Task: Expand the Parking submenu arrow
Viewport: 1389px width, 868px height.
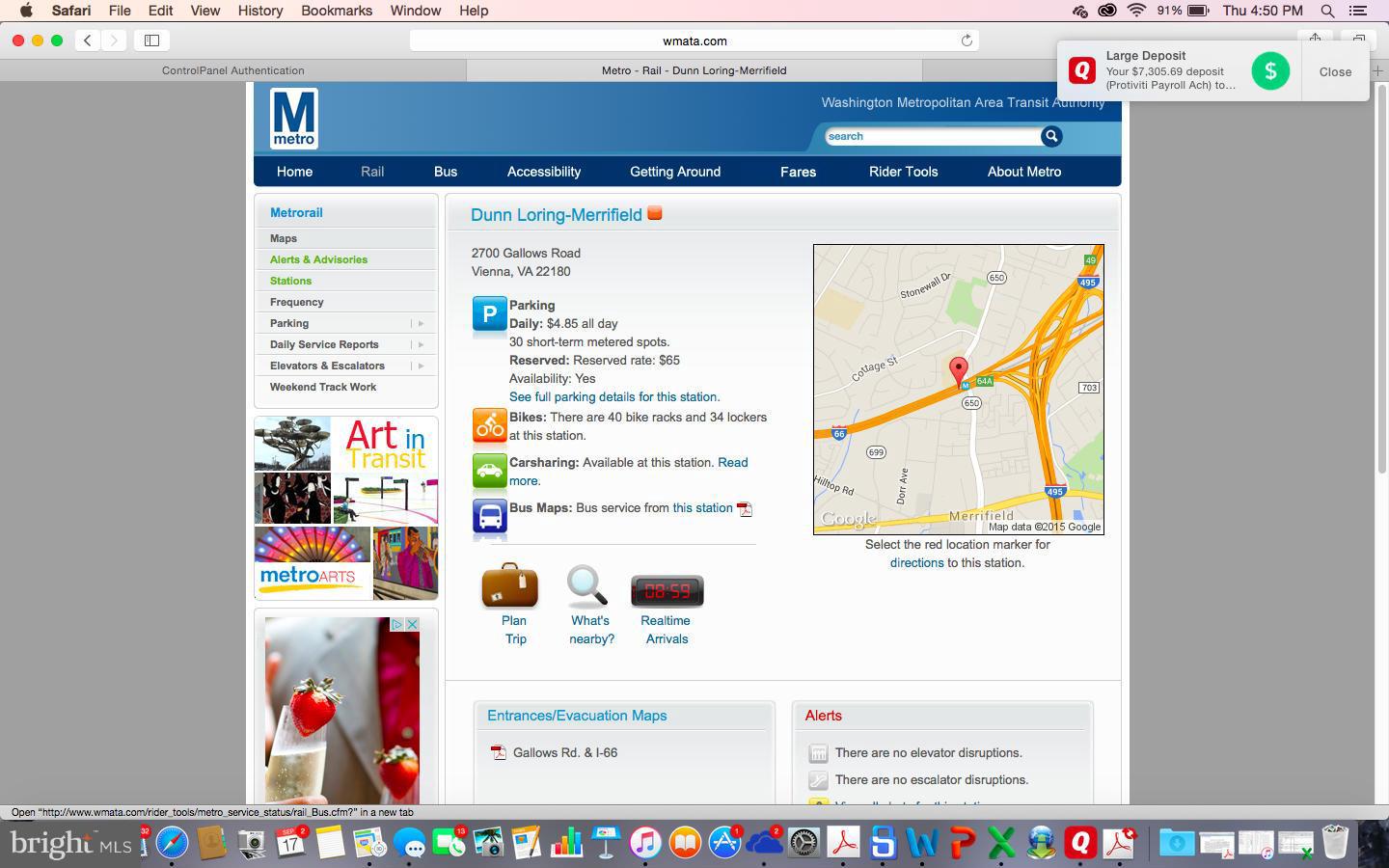Action: (421, 323)
